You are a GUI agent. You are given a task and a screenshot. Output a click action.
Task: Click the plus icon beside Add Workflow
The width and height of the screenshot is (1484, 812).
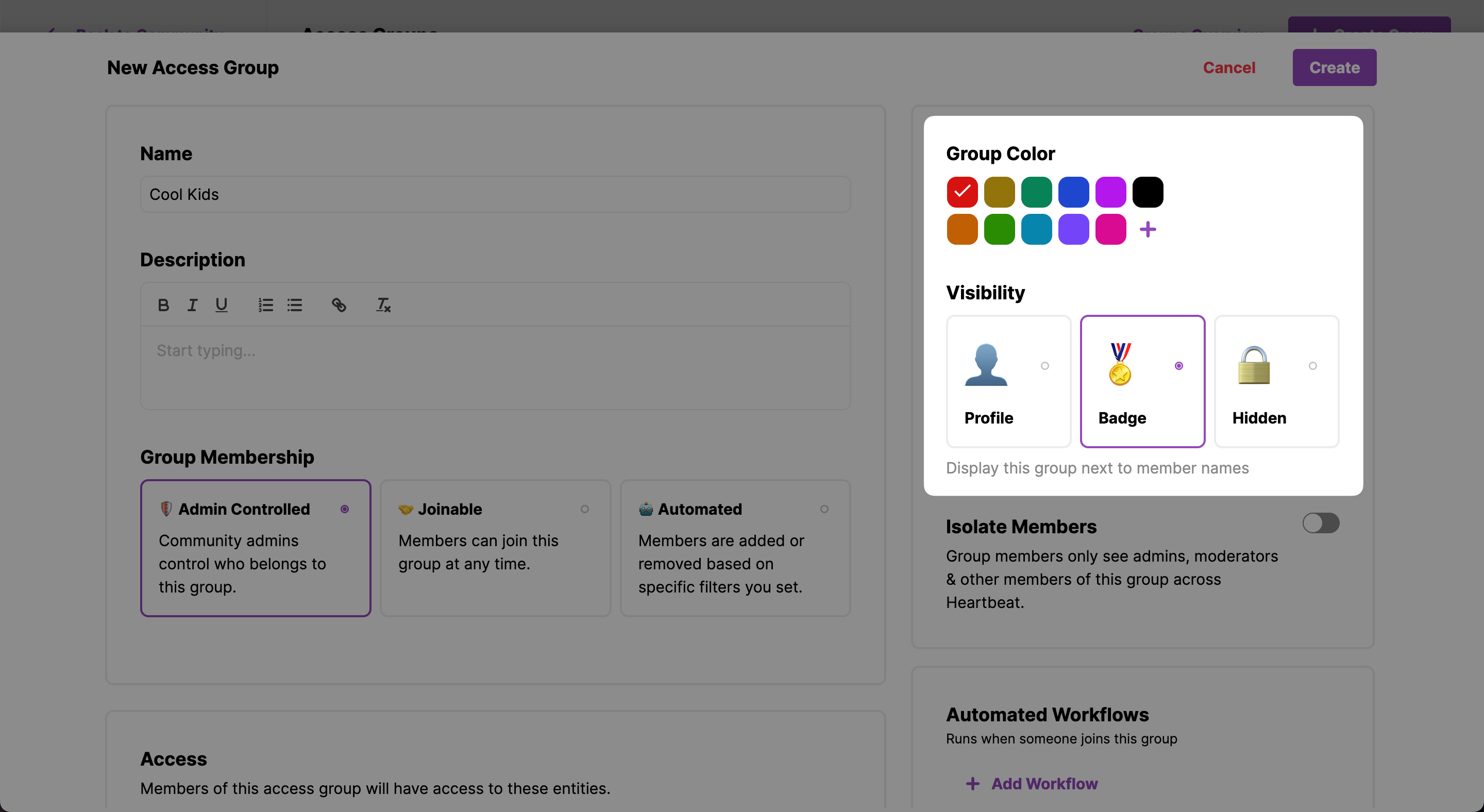(x=972, y=784)
